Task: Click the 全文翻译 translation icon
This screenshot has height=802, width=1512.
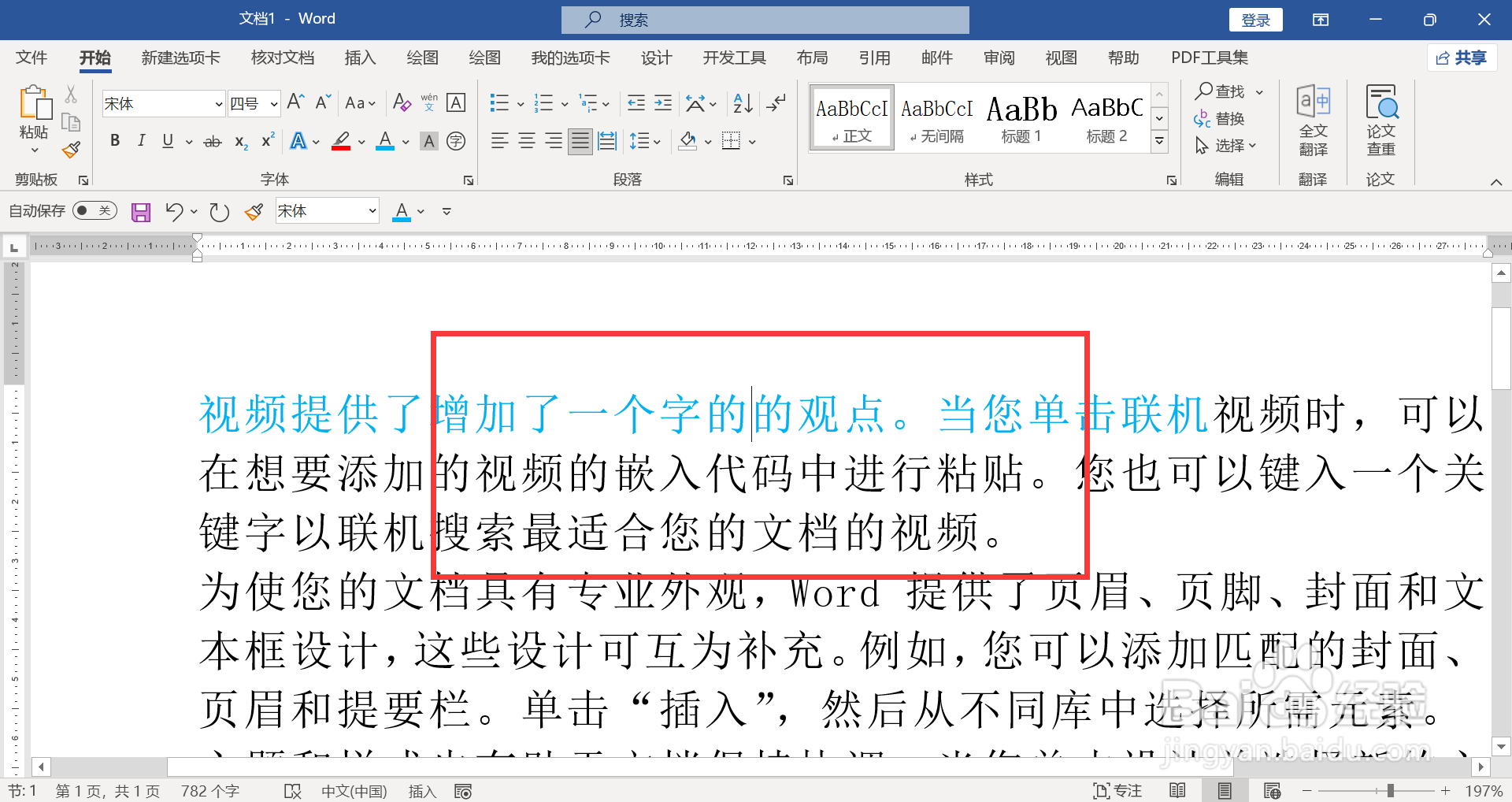Action: (1313, 120)
